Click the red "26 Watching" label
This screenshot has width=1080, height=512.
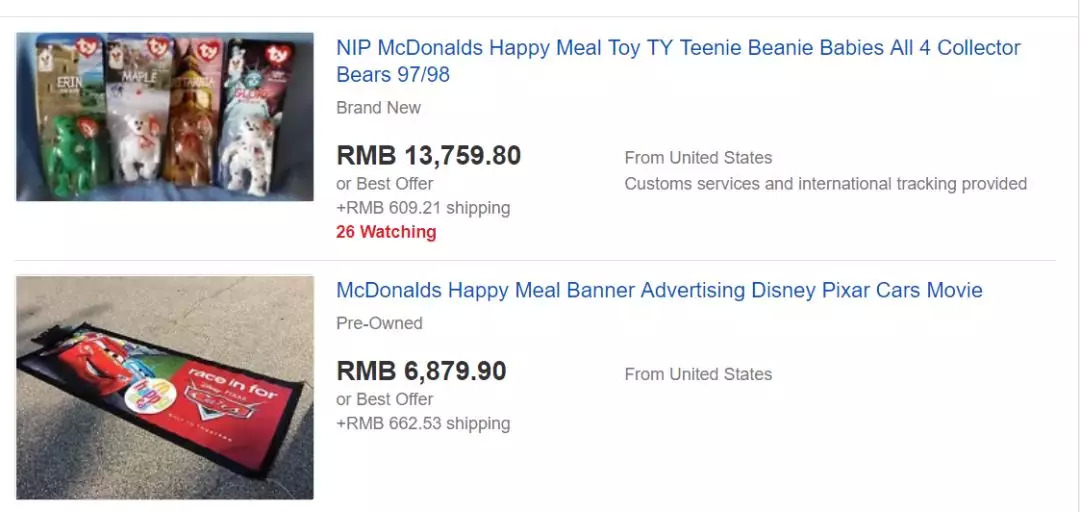(386, 232)
